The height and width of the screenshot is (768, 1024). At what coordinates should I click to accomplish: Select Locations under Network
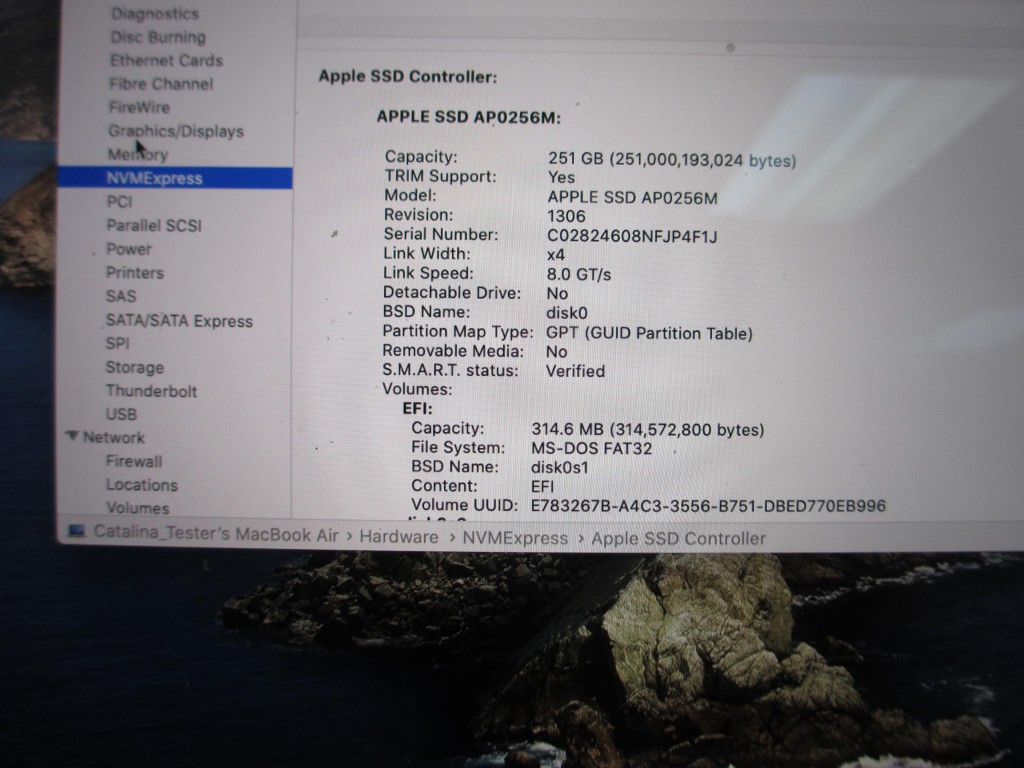(142, 485)
